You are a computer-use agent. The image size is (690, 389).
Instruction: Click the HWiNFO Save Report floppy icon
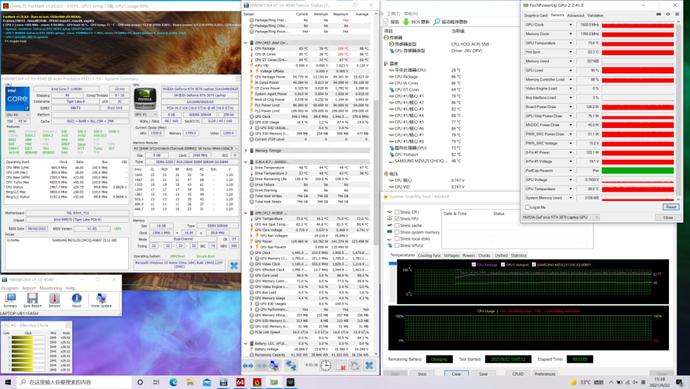(32, 300)
